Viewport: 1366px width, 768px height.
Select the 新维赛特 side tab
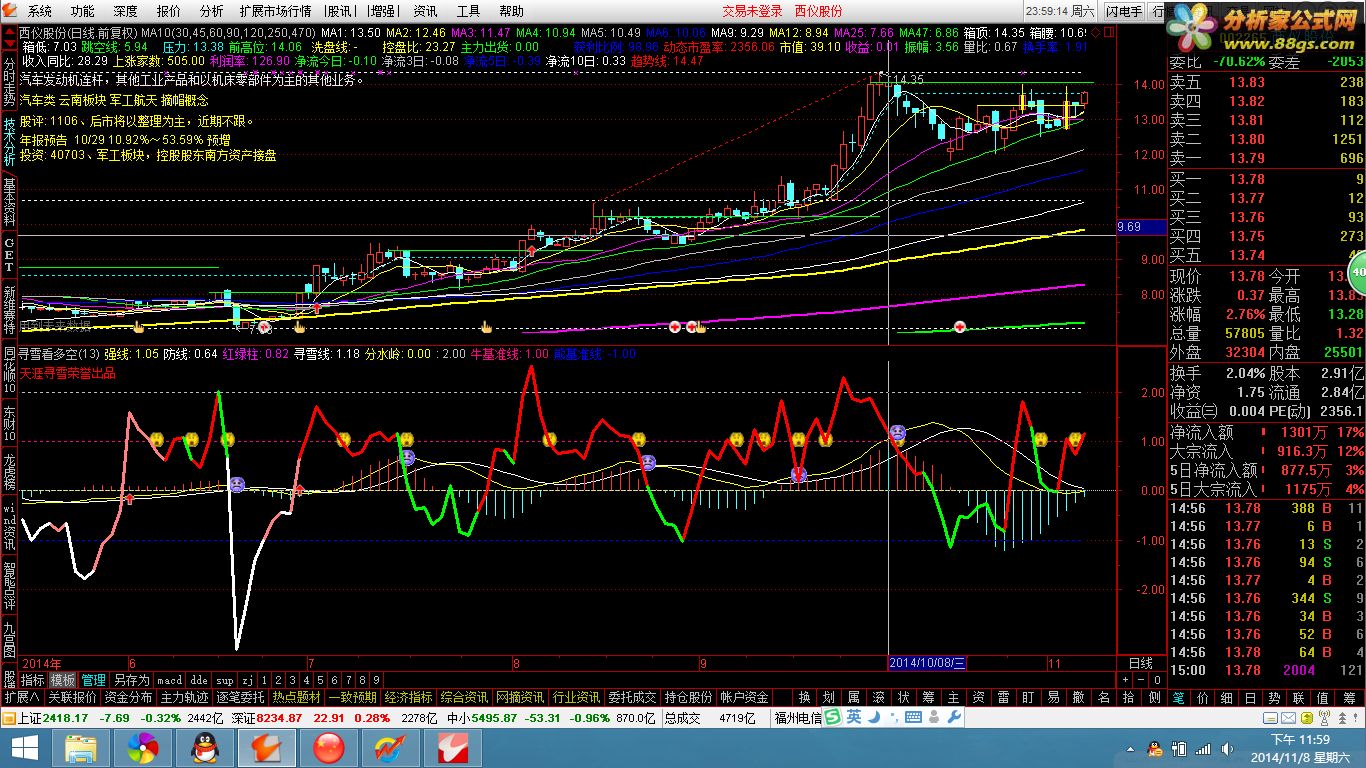[9, 310]
